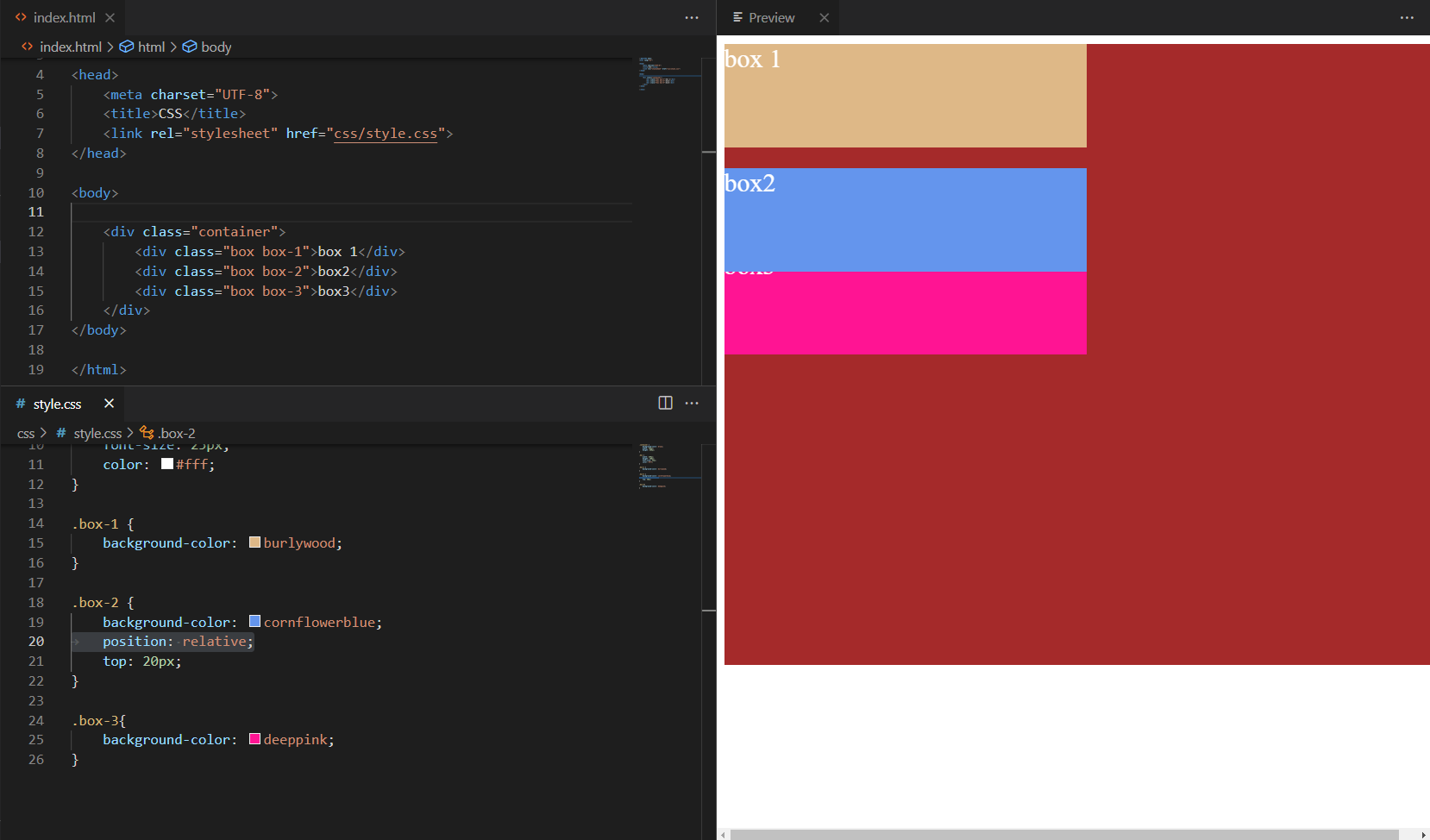
Task: Click the split editor icon in style.css pane
Action: coord(665,403)
